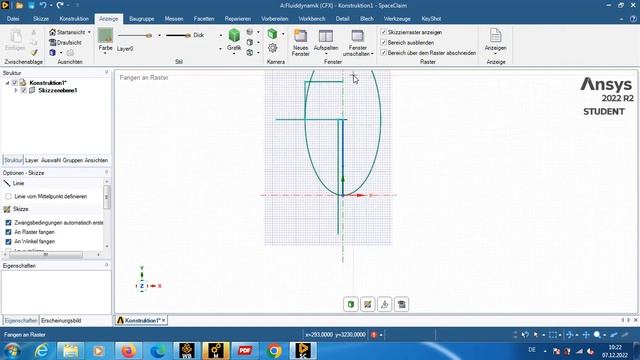Click the Draufsicht plan view icon
Image resolution: width=640 pixels, height=360 pixels.
coord(52,42)
